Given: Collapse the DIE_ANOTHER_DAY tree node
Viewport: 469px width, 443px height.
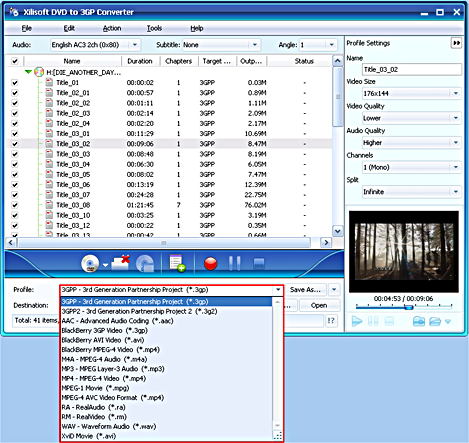Looking at the screenshot, I should [28, 72].
